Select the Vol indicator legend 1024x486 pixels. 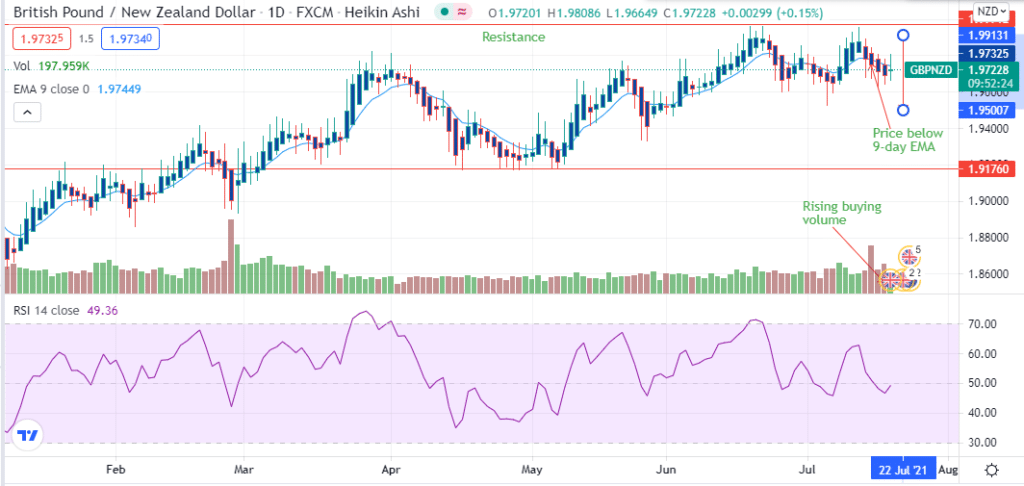56,67
